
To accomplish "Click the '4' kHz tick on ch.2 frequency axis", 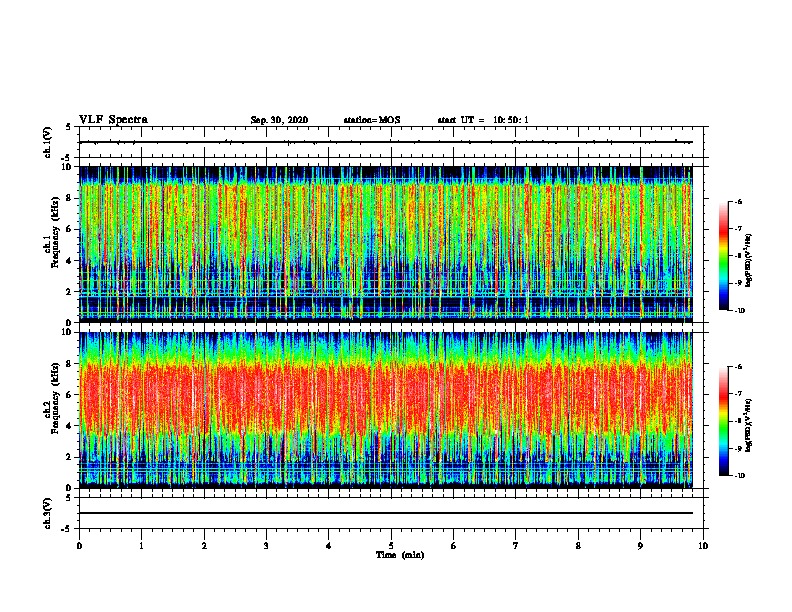I will (70, 426).
